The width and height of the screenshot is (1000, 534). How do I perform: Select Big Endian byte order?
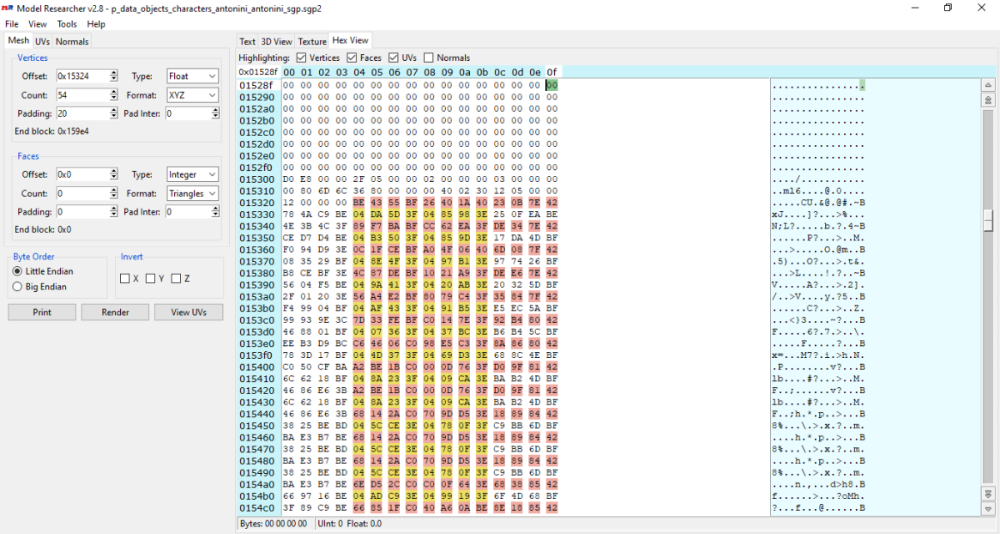pos(17,287)
